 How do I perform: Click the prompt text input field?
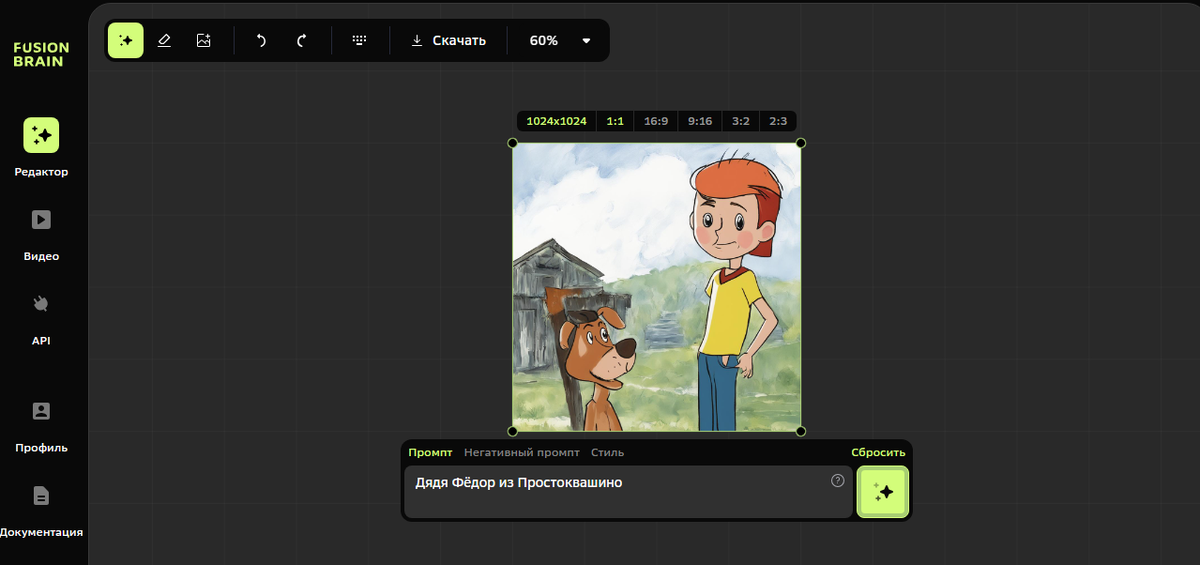[628, 492]
